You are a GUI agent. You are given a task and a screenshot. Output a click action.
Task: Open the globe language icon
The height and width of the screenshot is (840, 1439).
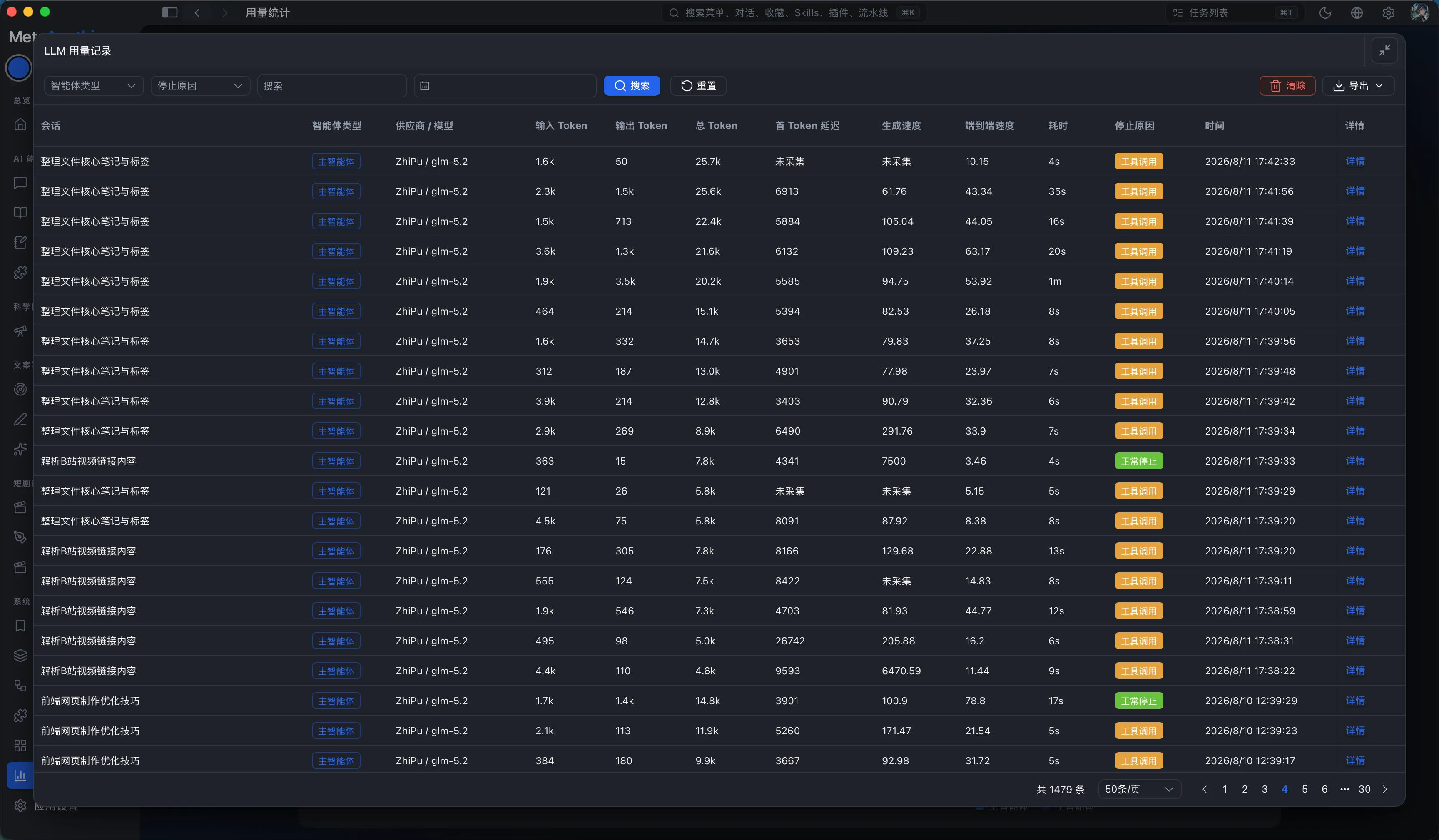pyautogui.click(x=1357, y=12)
